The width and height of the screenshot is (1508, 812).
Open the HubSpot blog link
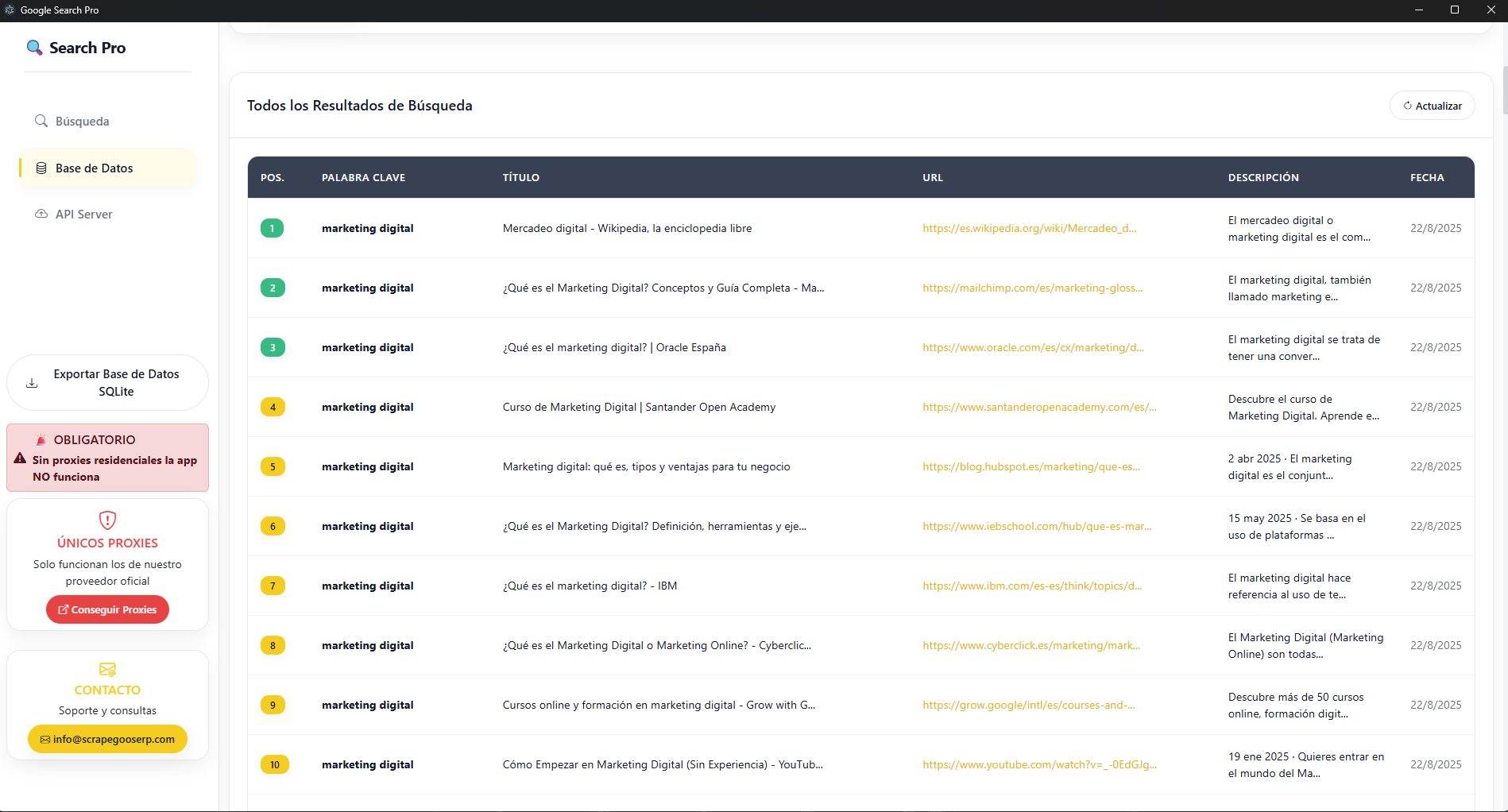[1030, 467]
